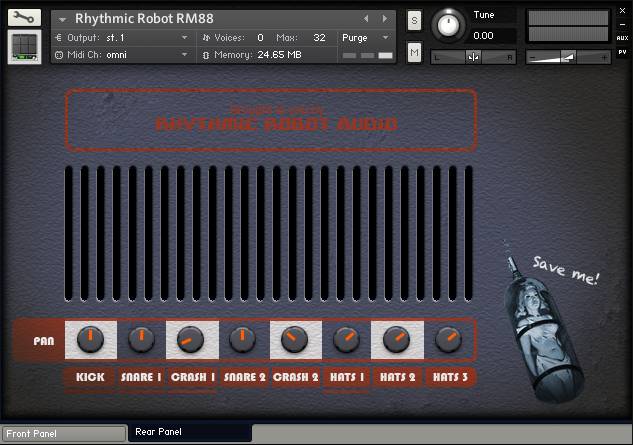This screenshot has width=633, height=445.
Task: Click the output volume slider
Action: click(x=568, y=57)
